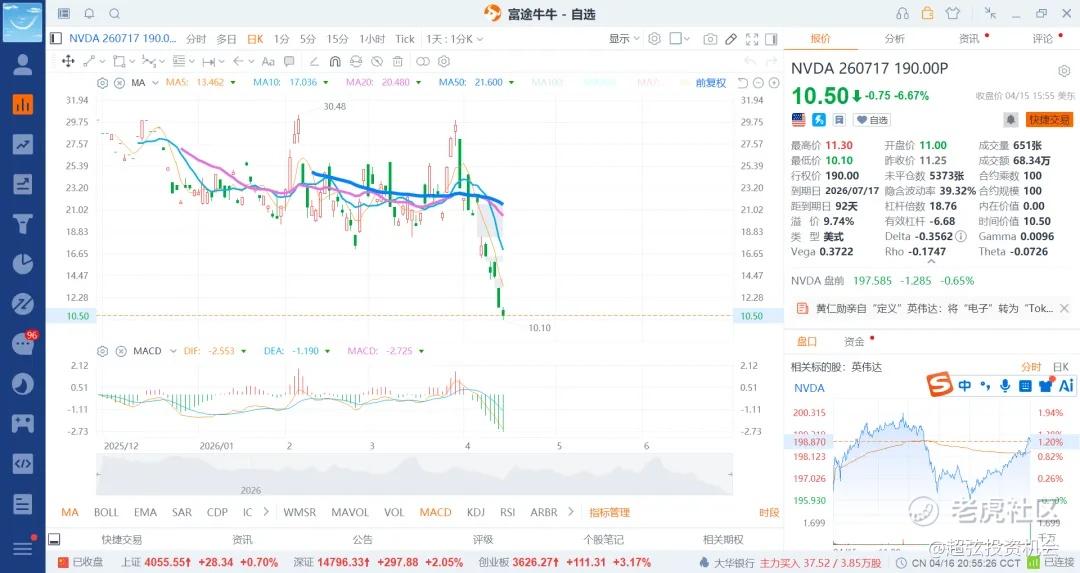
Task: Collapse the bottom panel toggle icon
Action: pos(54,539)
